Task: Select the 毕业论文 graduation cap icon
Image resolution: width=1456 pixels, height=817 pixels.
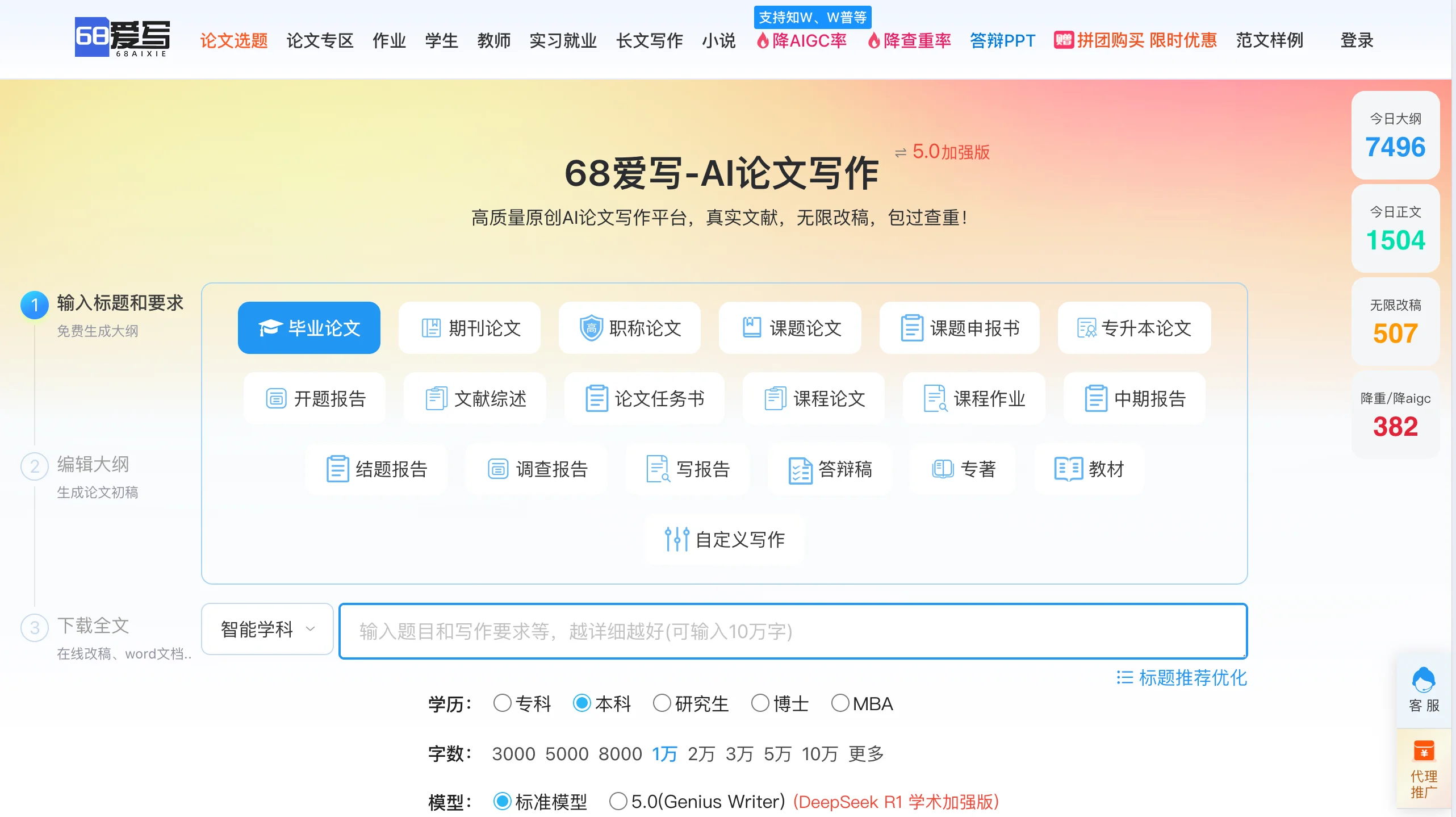Action: (x=271, y=328)
